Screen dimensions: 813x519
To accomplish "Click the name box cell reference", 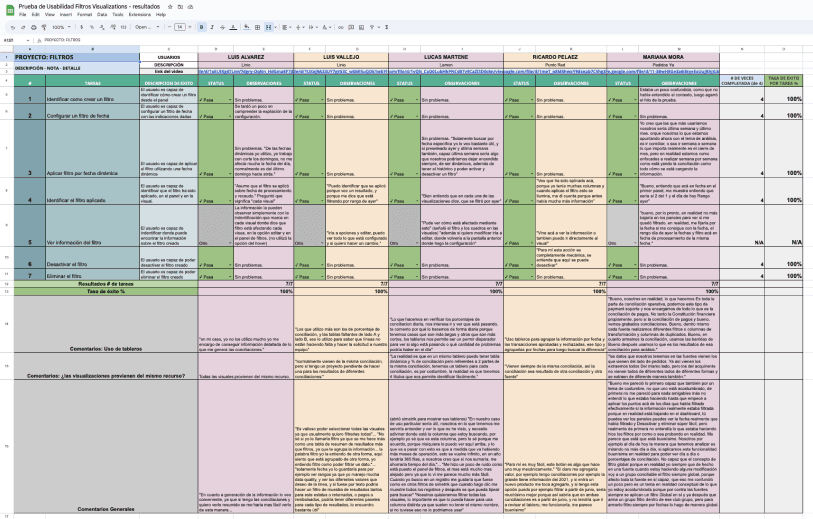I will (16, 40).
